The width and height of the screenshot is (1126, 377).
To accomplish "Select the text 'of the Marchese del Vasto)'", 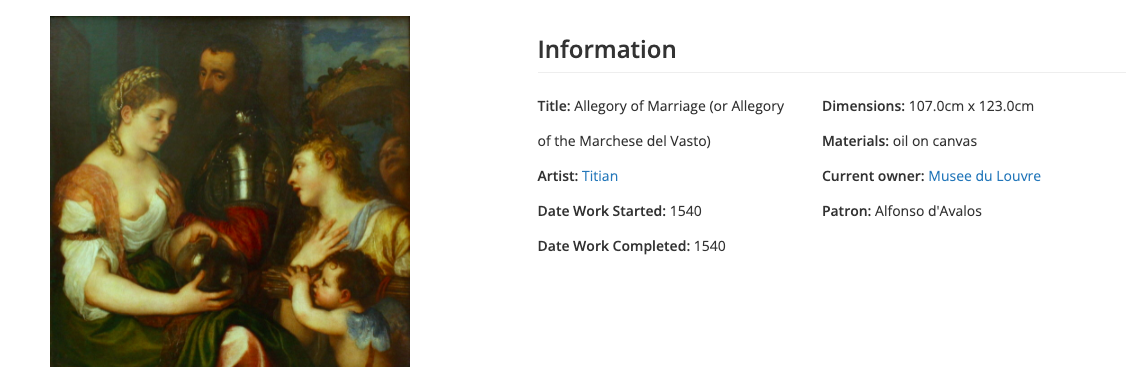I will pos(623,141).
